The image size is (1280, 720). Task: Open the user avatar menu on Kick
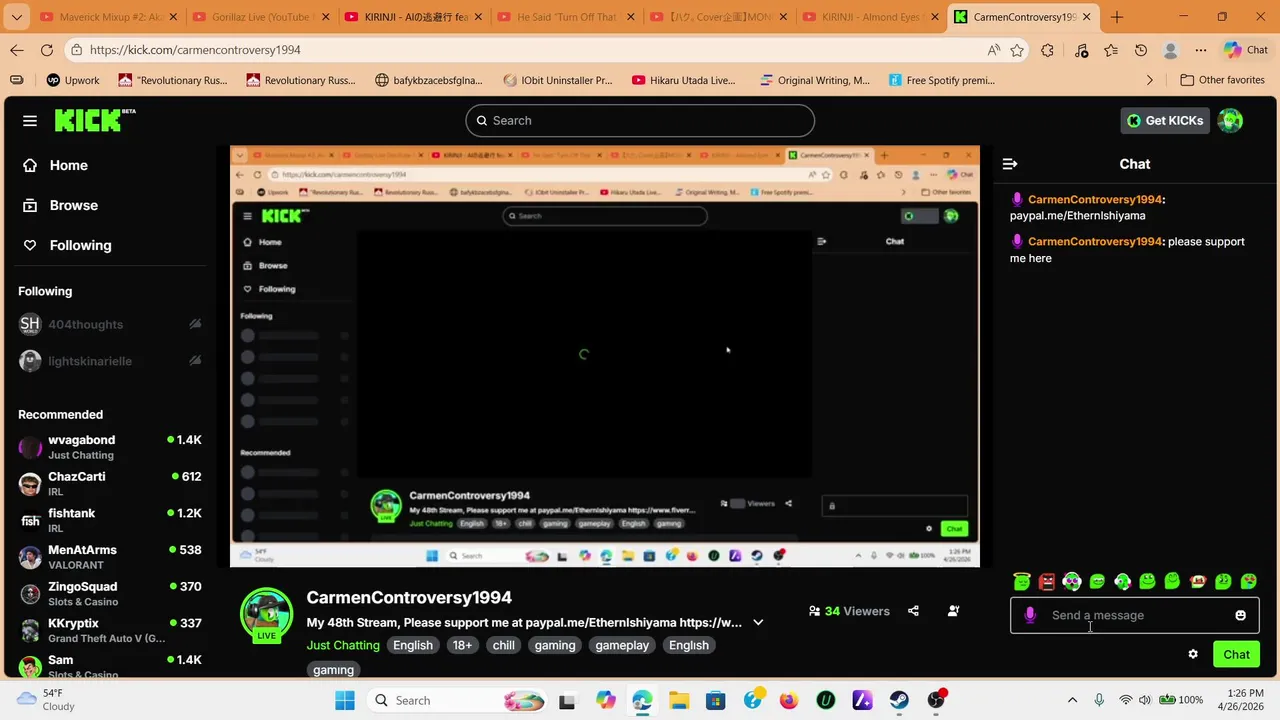coord(1230,120)
